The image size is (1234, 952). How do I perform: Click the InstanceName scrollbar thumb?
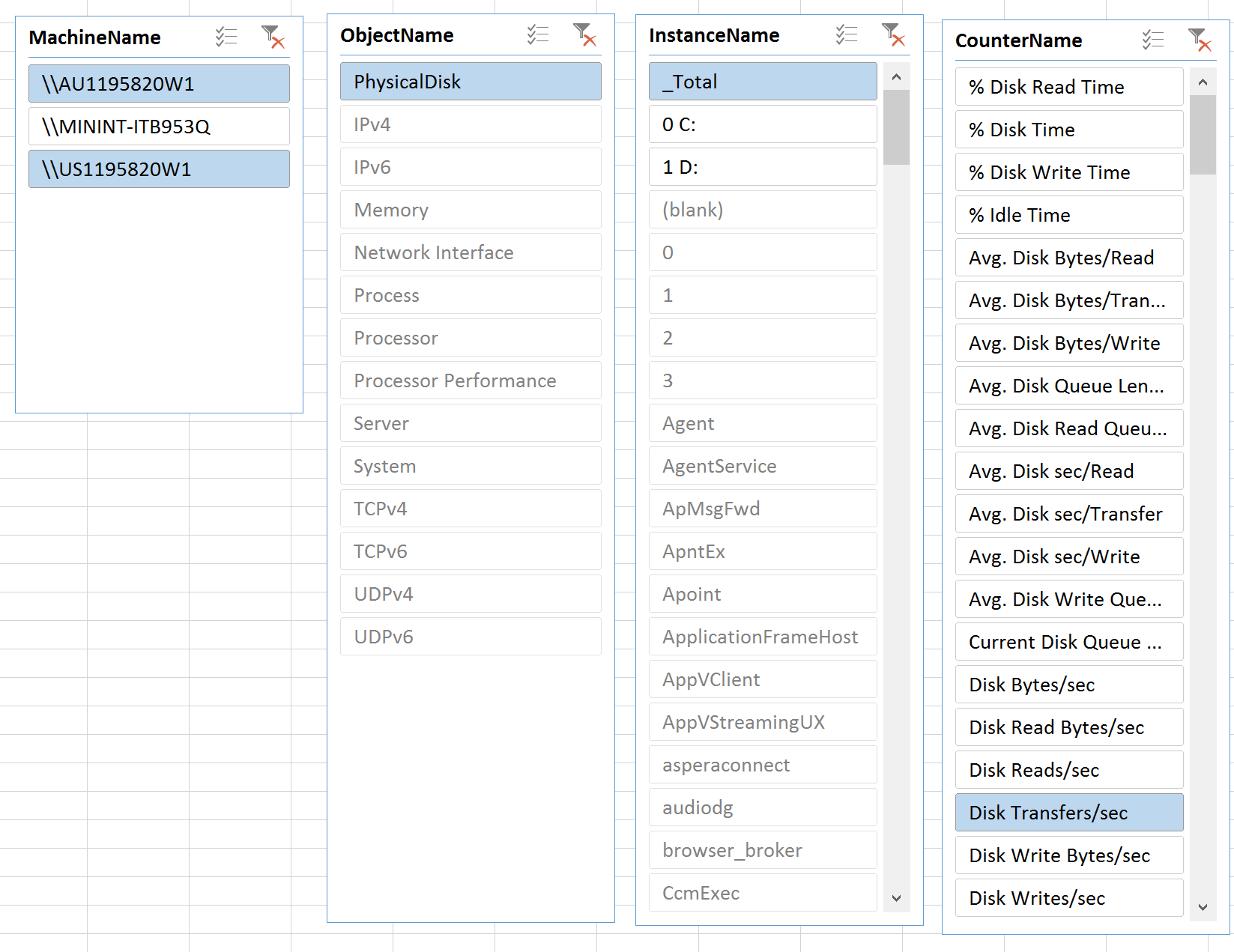coord(896,127)
